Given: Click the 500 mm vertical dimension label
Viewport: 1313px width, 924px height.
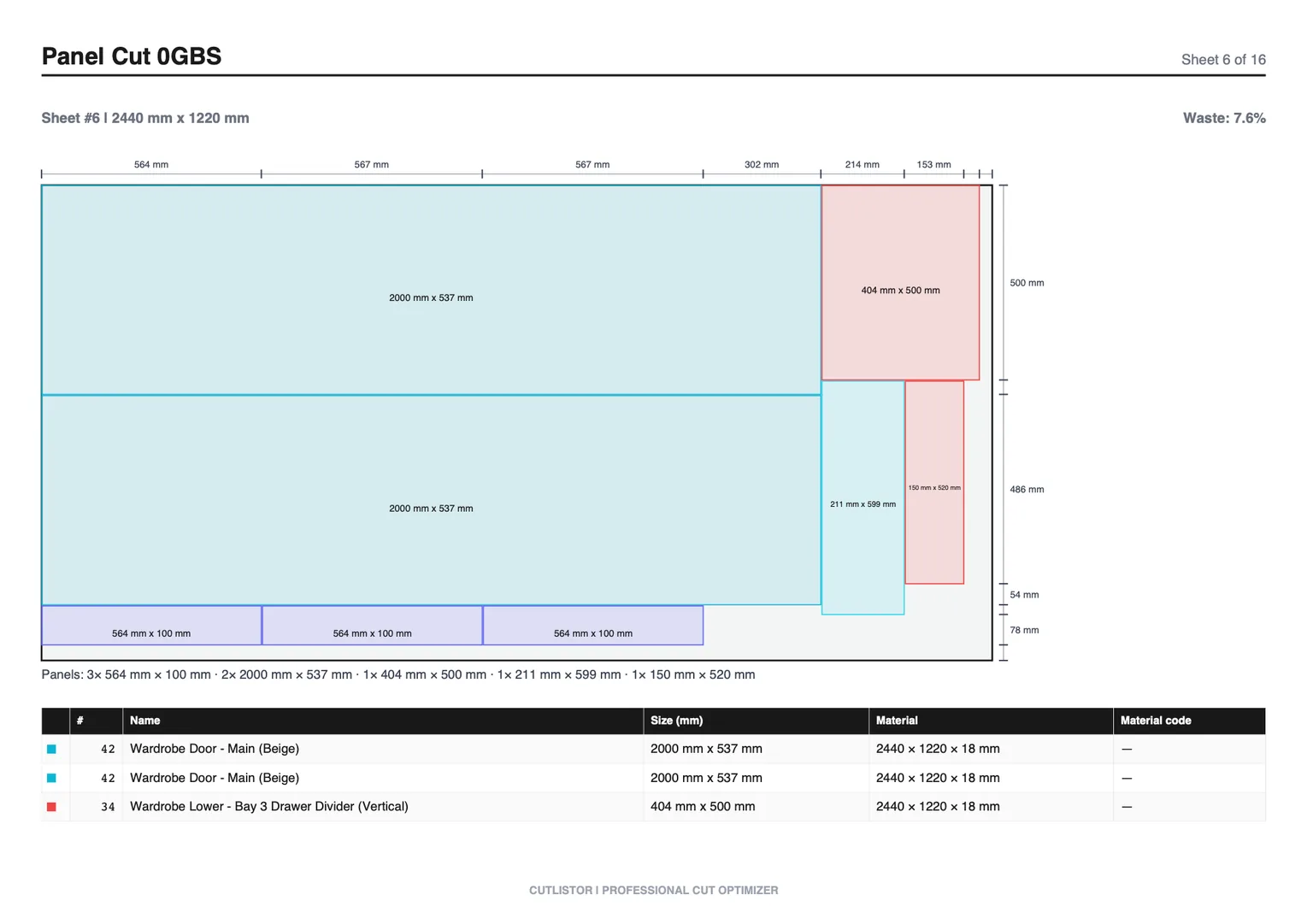Looking at the screenshot, I should (x=1027, y=283).
